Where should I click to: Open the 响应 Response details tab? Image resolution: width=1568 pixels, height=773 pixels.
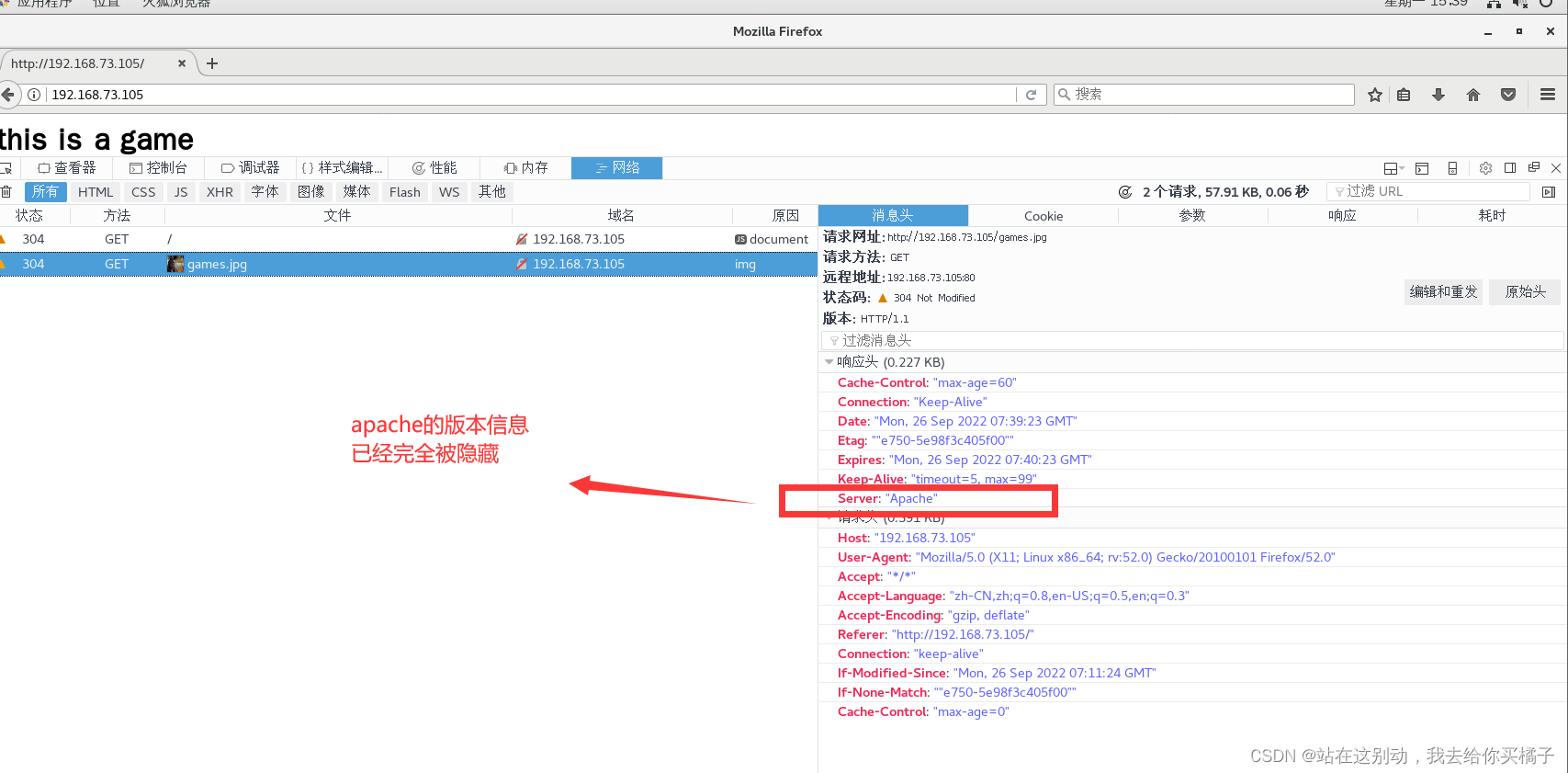(x=1342, y=215)
